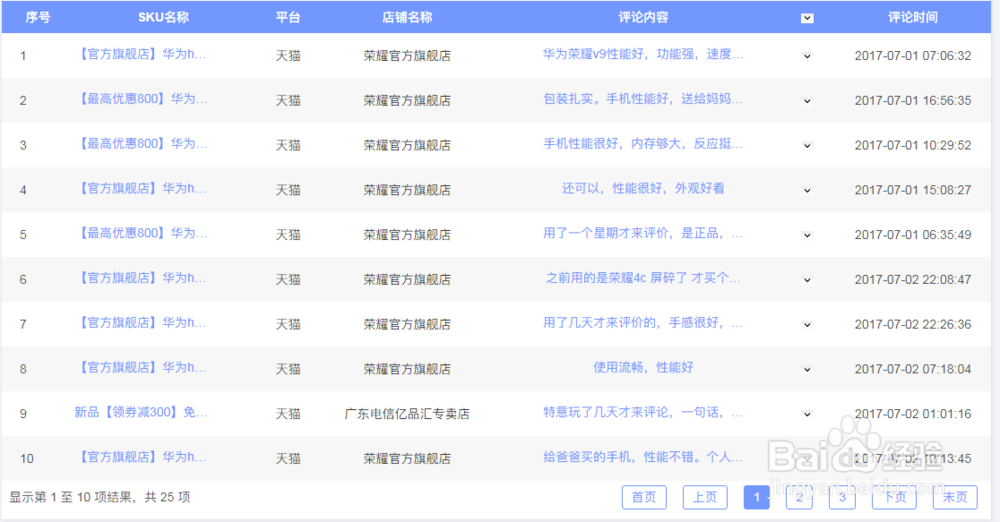The height and width of the screenshot is (522, 1000).
Task: Select store name 广东电信亿品汇专卖店
Action: [x=407, y=414]
